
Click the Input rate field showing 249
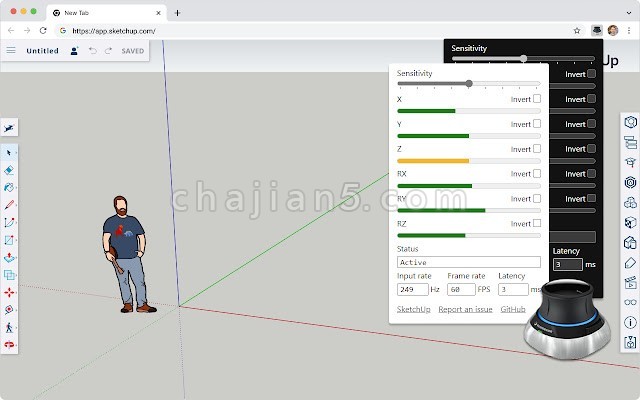click(x=413, y=289)
